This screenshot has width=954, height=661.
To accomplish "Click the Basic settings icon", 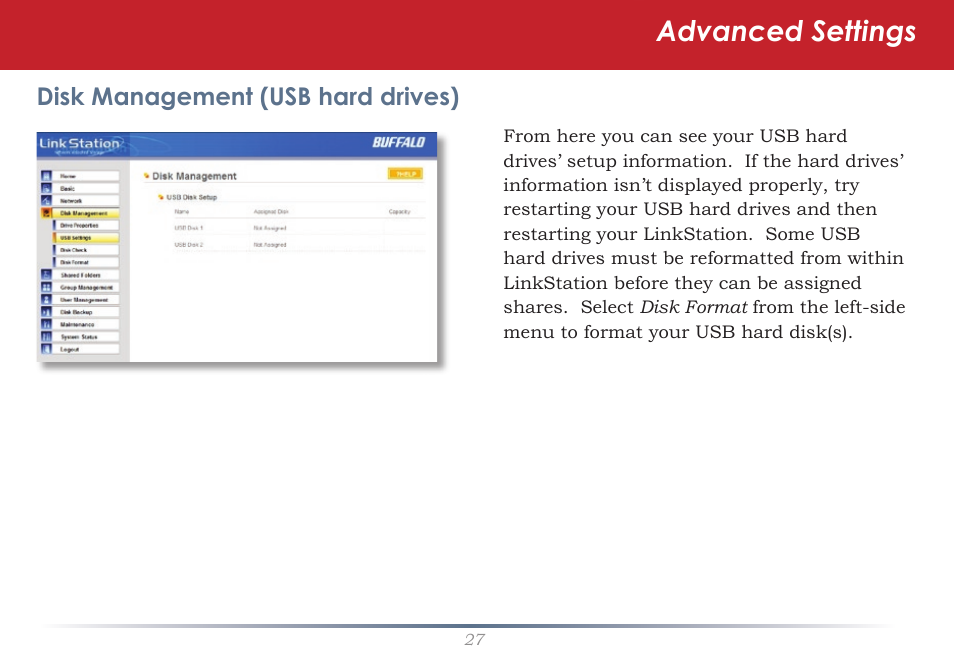I will point(46,188).
